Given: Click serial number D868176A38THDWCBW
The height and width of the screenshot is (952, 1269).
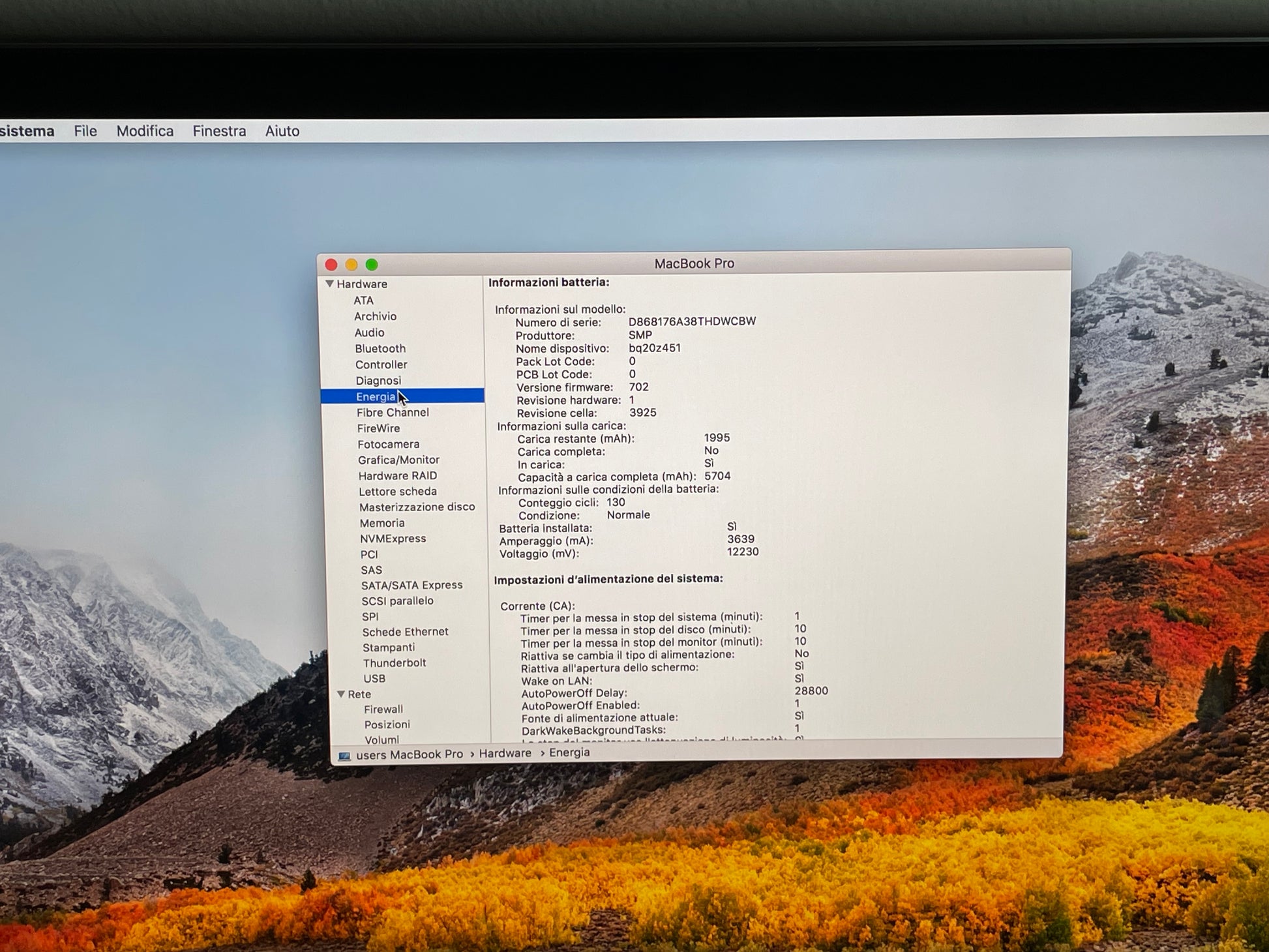Looking at the screenshot, I should (692, 321).
